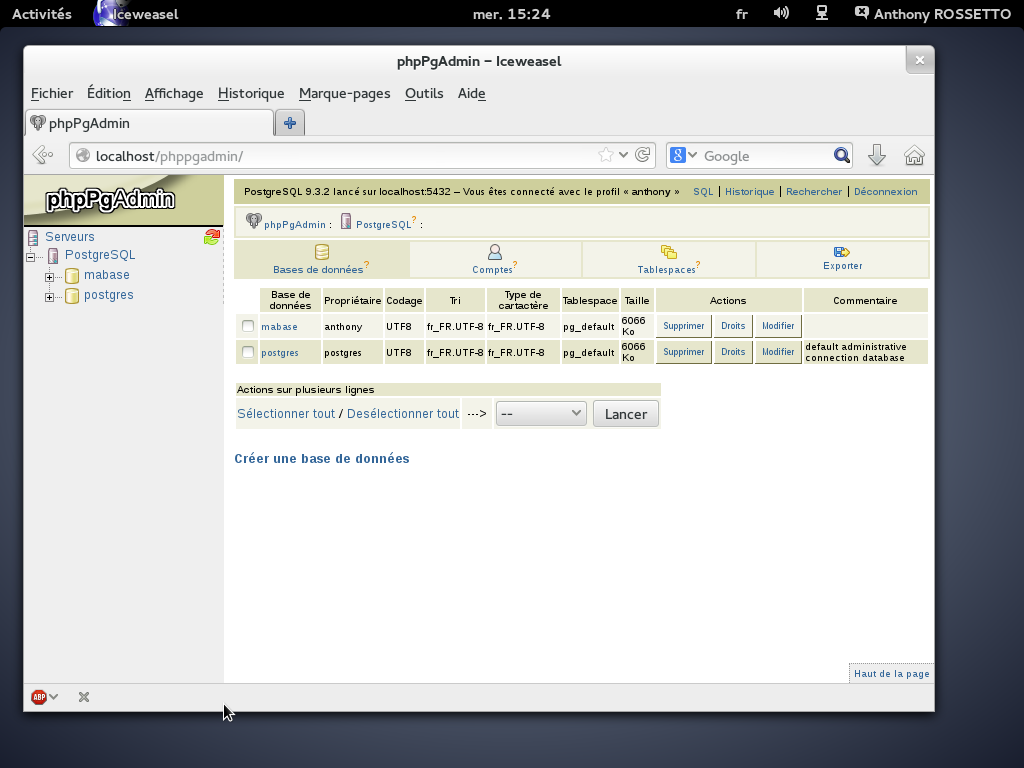The image size is (1024, 768).
Task: Click the Déconnexion link
Action: coord(886,191)
